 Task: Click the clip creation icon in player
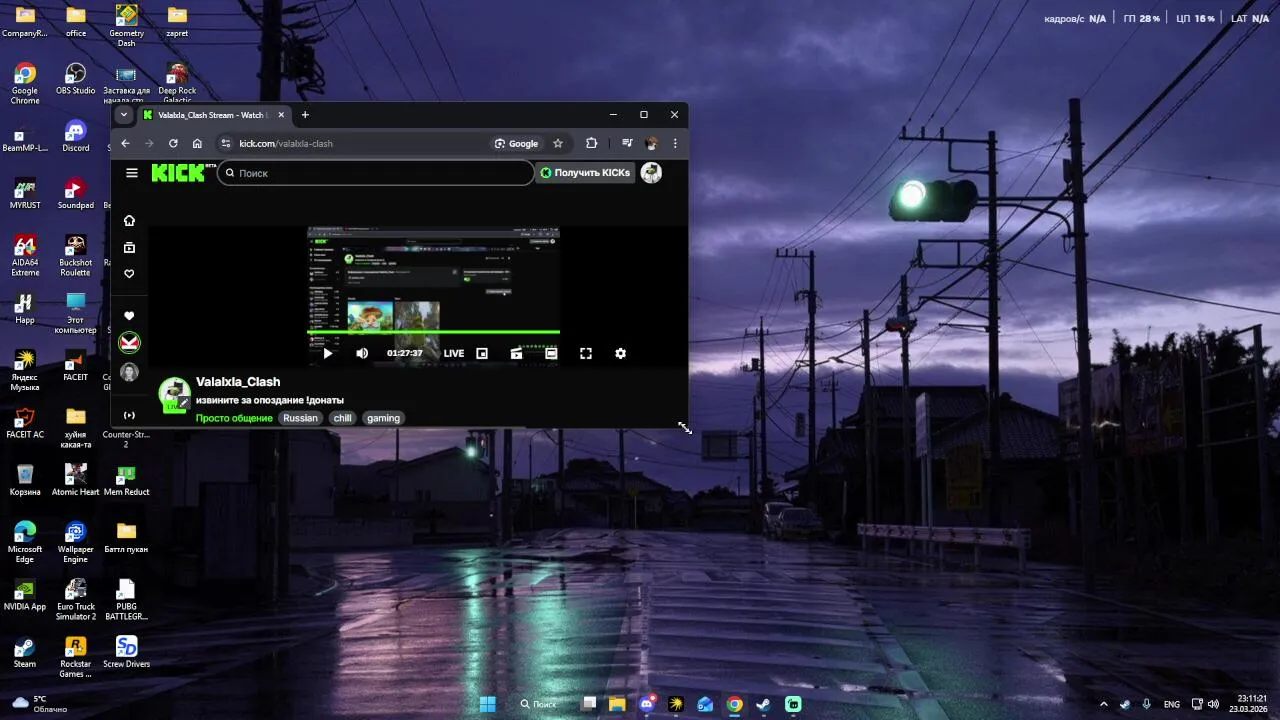point(516,353)
